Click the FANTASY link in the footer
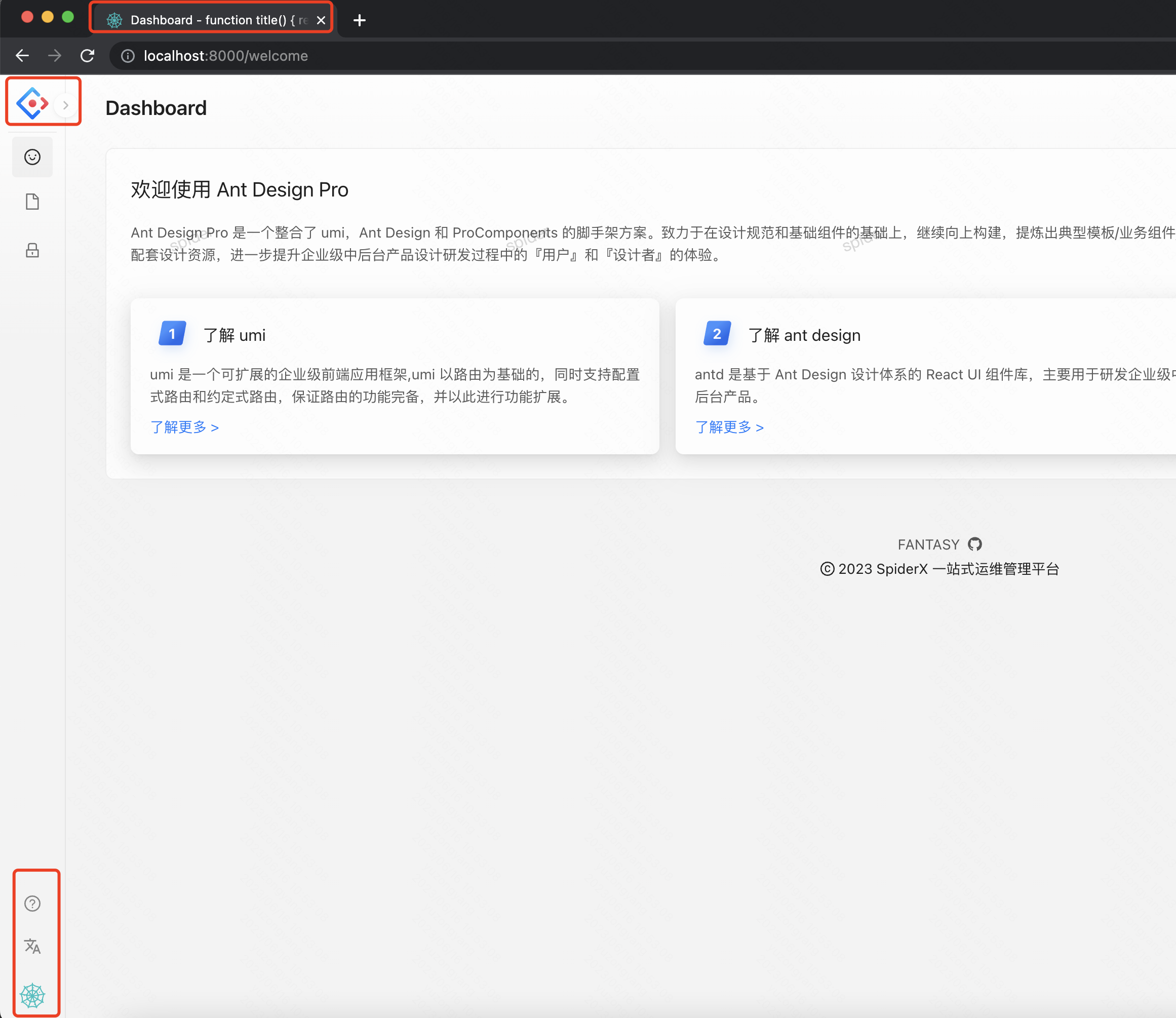 click(x=928, y=543)
